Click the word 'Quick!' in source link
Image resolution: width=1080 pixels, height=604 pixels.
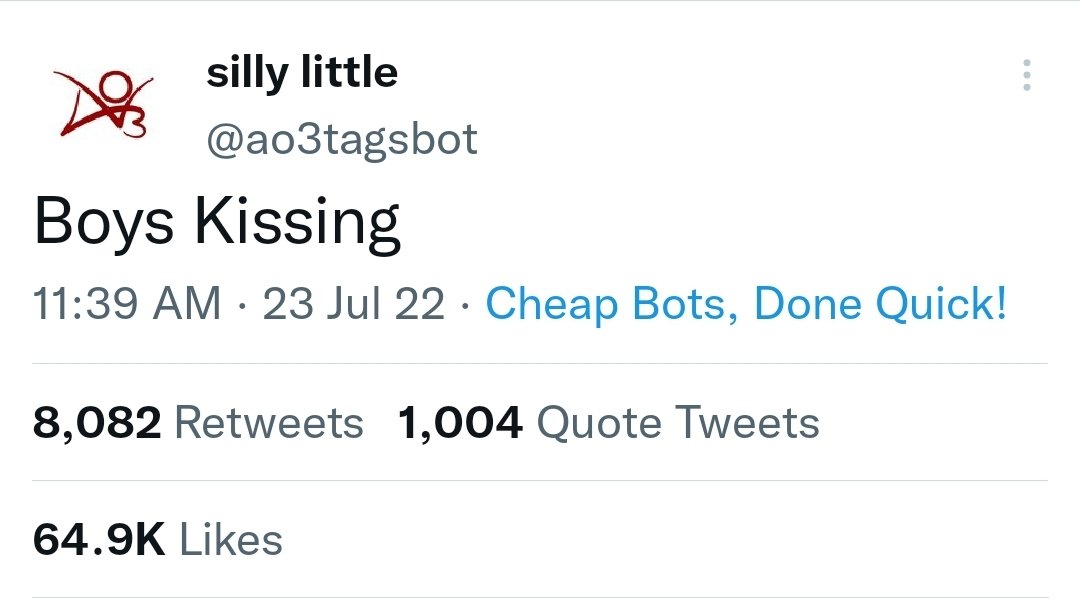(x=941, y=303)
